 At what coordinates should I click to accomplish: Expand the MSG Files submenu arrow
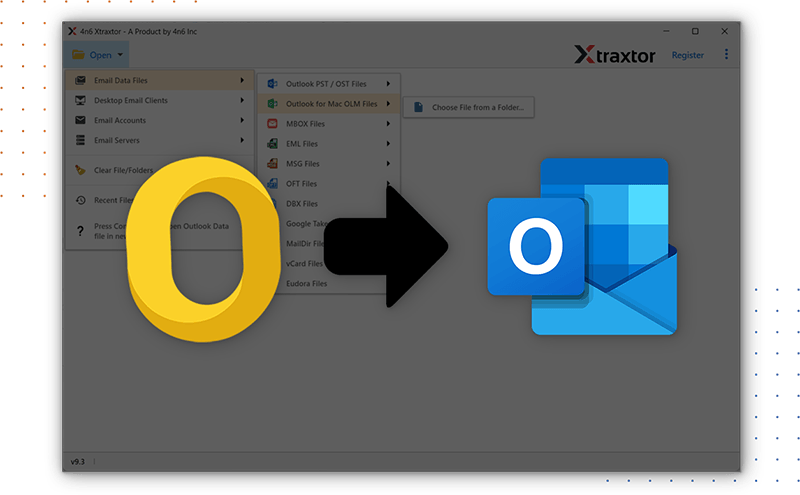coord(388,163)
